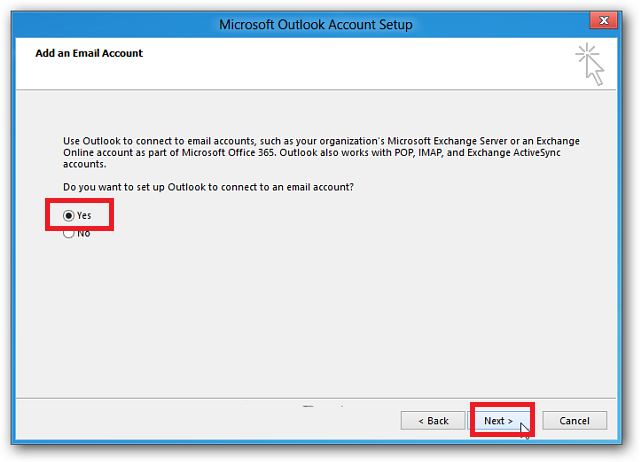Click the arrow pointer part of wizard icon
This screenshot has height=462, width=640.
(595, 71)
